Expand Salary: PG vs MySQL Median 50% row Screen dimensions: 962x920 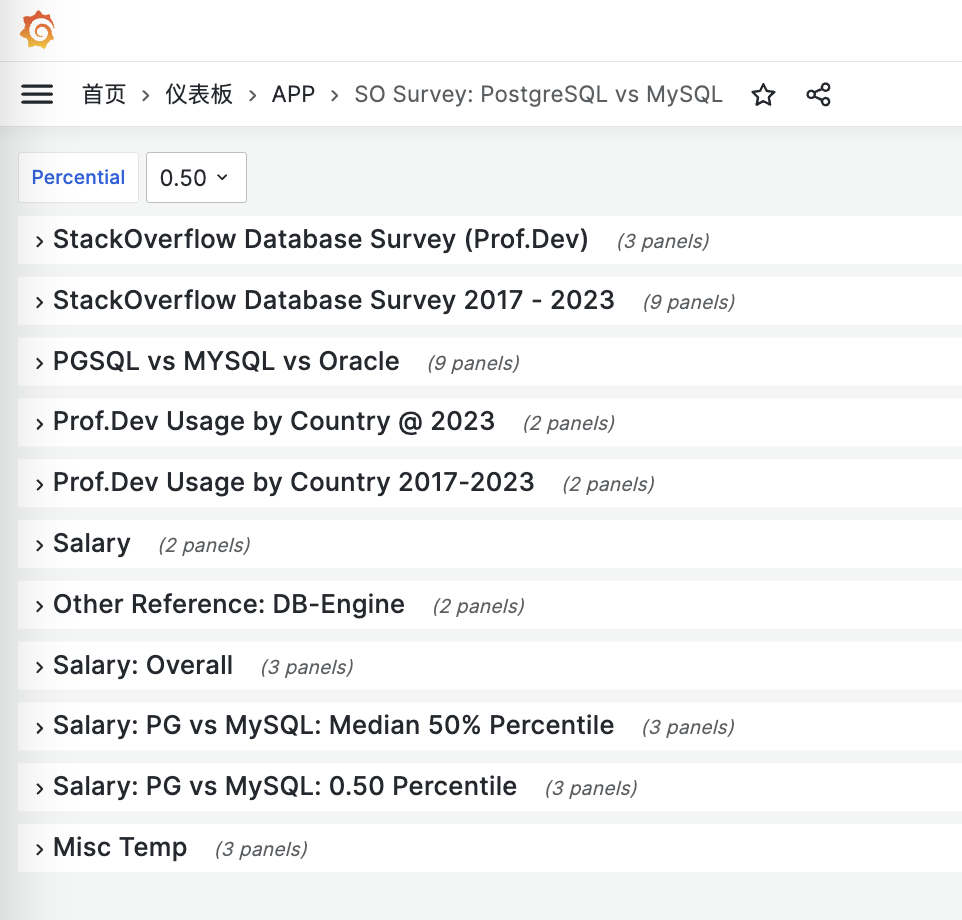point(333,726)
